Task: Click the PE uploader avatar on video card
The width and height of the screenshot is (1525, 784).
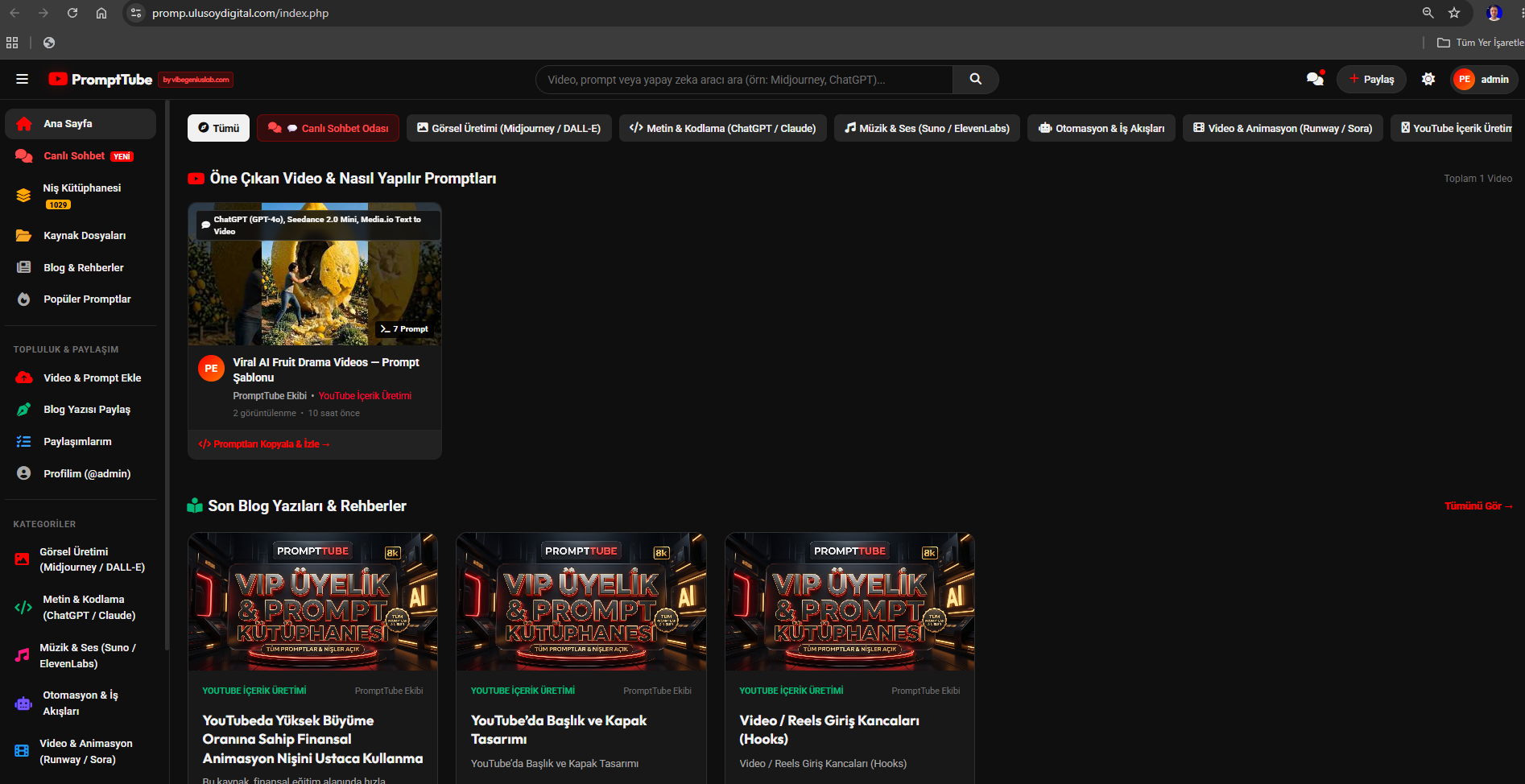Action: (211, 368)
